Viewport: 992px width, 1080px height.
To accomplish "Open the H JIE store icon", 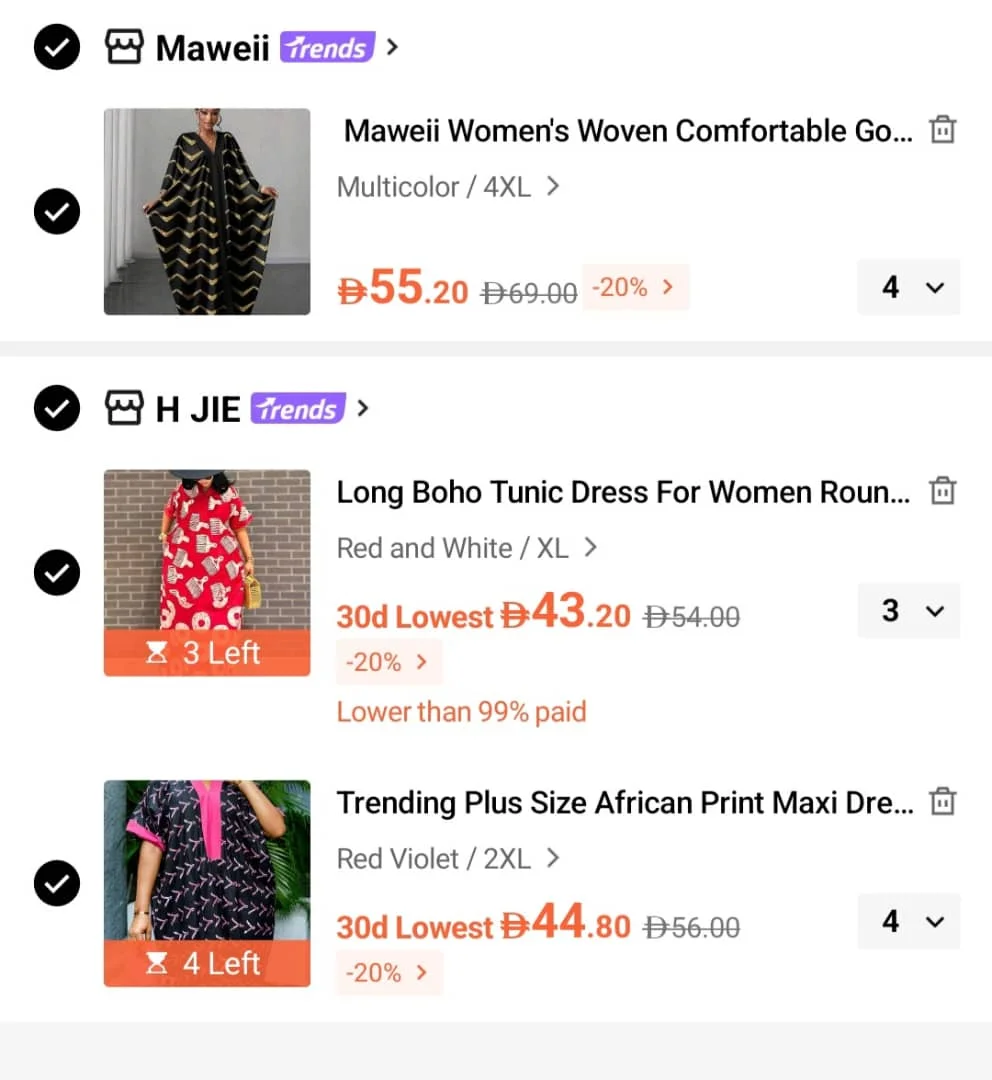I will click(124, 408).
